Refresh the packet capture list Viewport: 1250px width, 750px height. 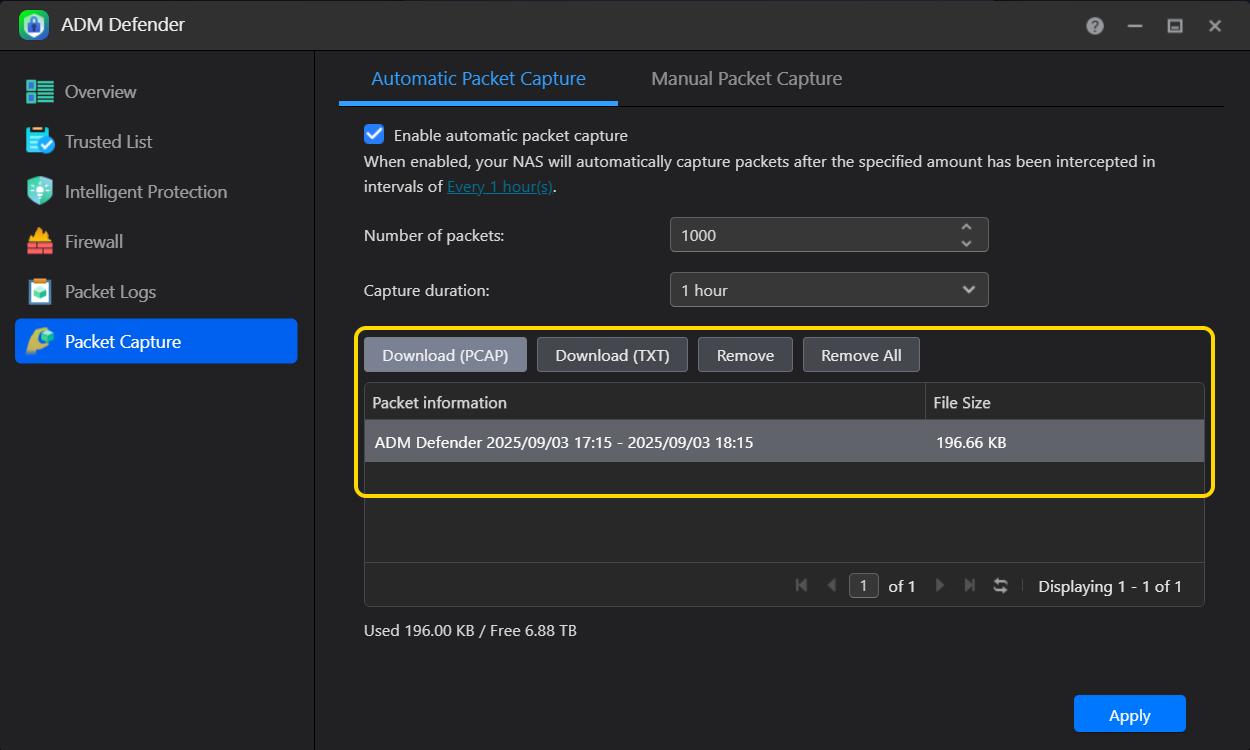(1000, 586)
